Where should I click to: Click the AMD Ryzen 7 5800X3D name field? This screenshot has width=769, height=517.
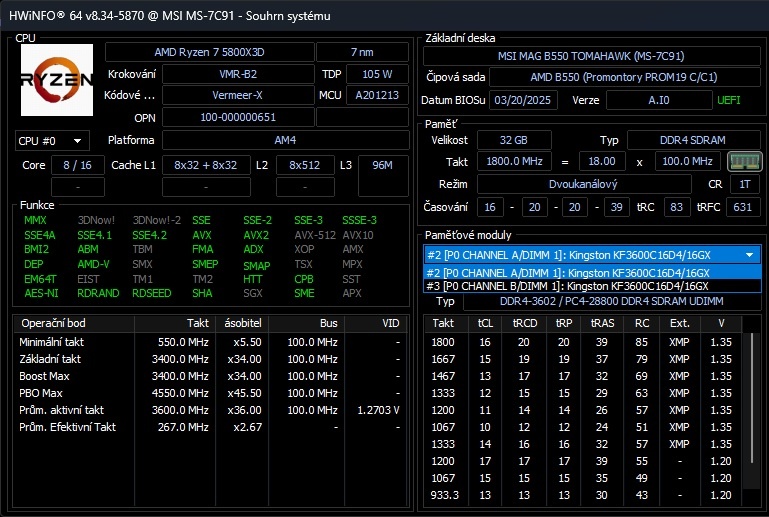point(209,52)
